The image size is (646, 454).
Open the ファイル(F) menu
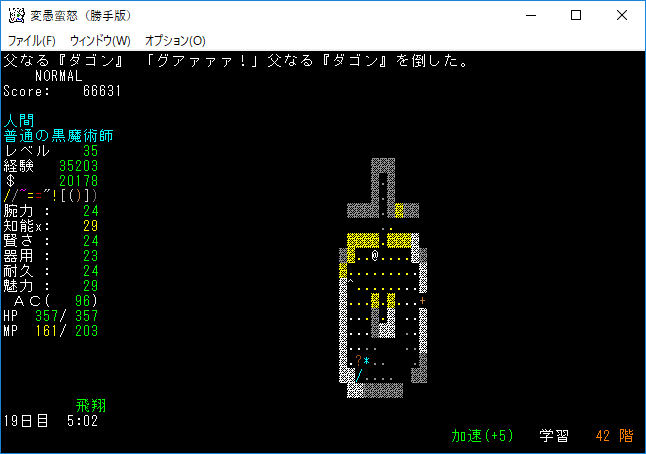pyautogui.click(x=32, y=41)
